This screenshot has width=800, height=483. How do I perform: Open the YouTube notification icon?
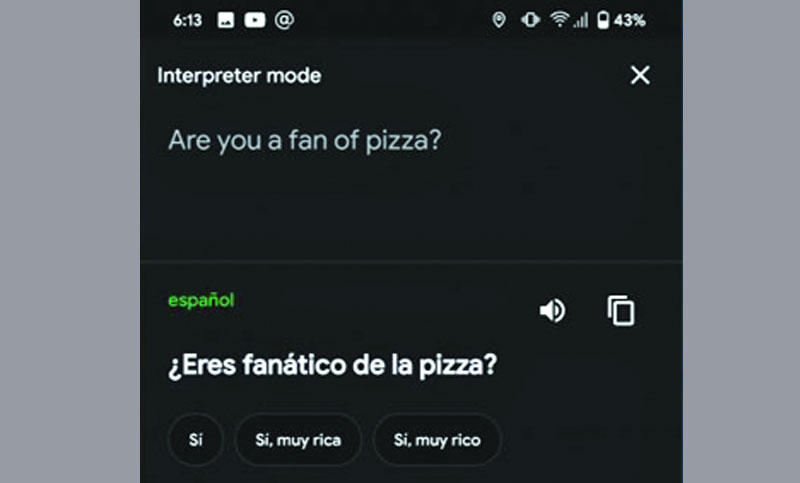[255, 20]
